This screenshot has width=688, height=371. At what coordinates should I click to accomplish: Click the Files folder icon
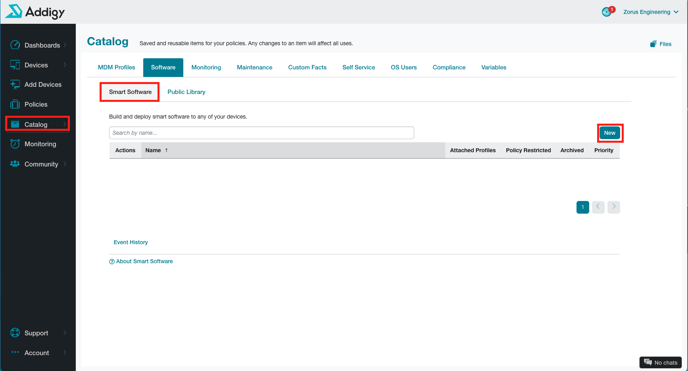(653, 44)
